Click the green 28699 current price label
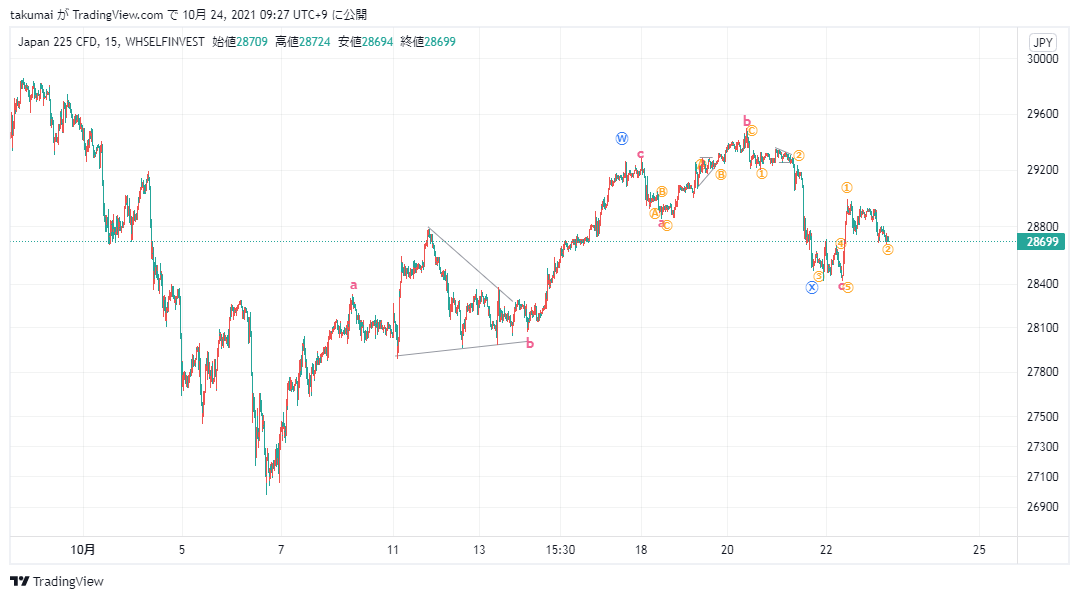Screen dimensions: 1079x599 pyautogui.click(x=1041, y=242)
